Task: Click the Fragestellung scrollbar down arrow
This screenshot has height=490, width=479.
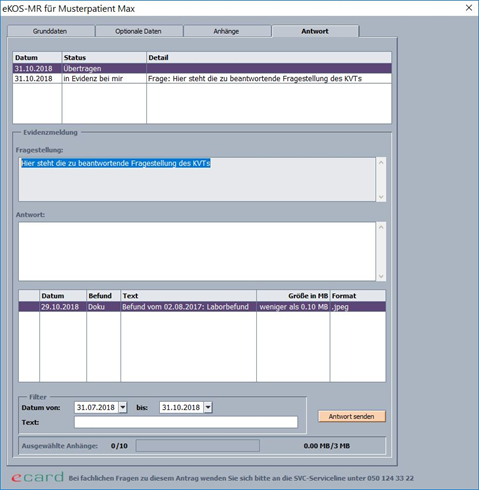Action: coord(381,197)
